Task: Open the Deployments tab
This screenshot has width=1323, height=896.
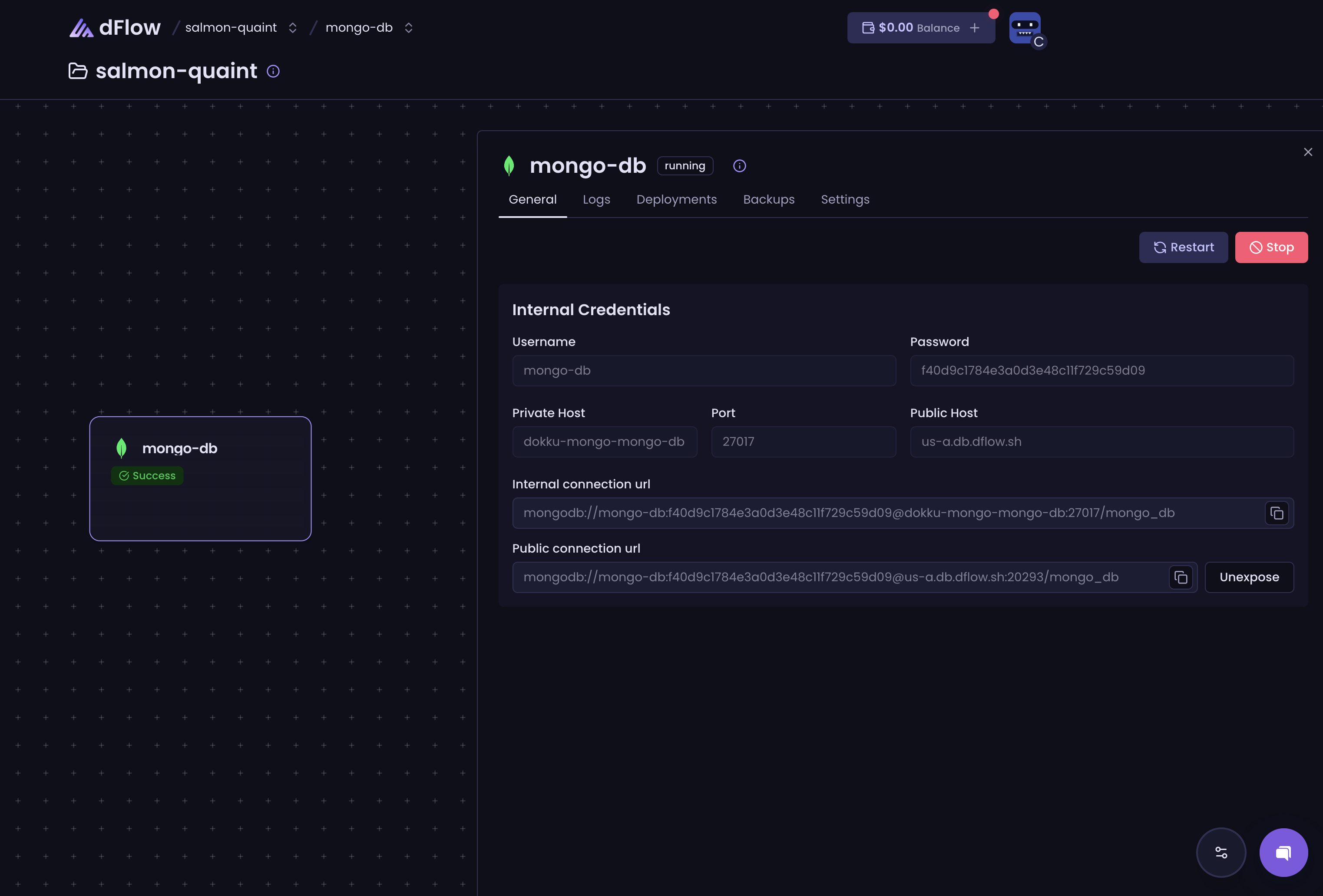Action: click(676, 200)
